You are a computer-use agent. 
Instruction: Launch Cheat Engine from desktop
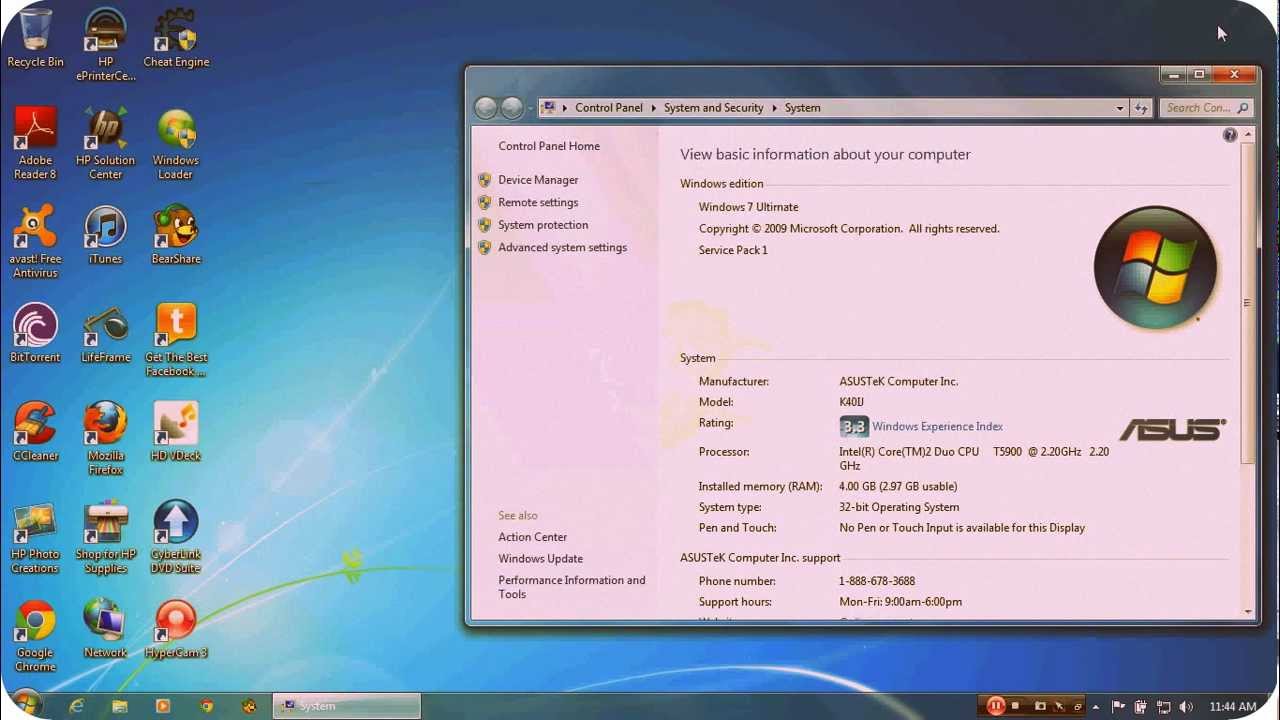point(176,38)
